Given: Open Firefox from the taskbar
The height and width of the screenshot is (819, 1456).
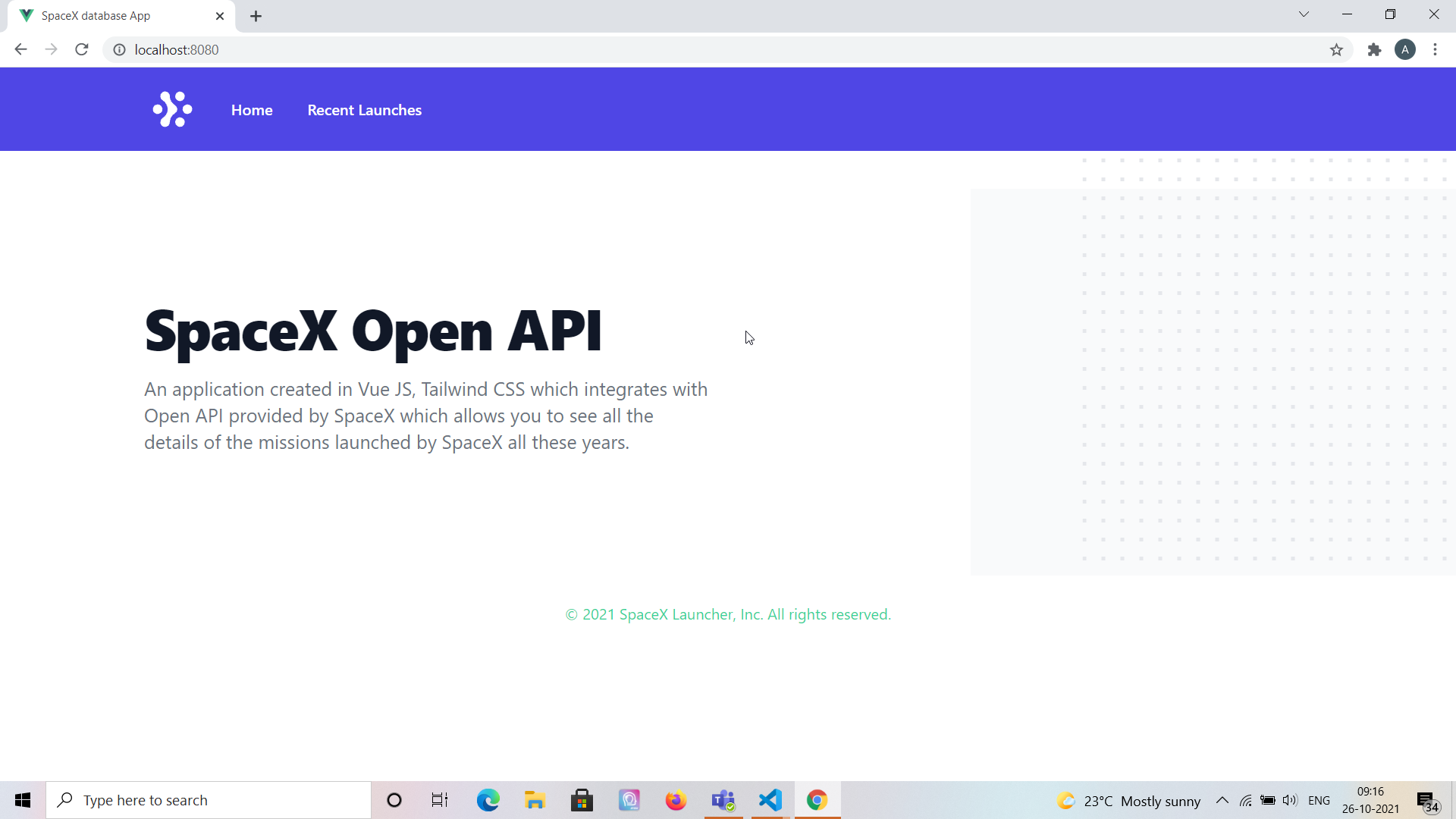Looking at the screenshot, I should [675, 800].
